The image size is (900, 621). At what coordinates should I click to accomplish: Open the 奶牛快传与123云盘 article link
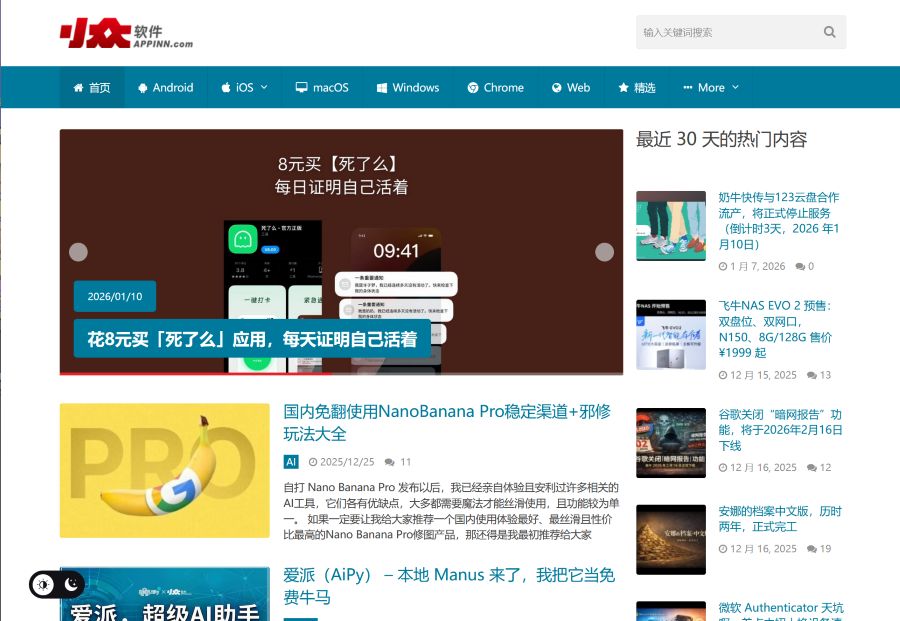click(779, 221)
